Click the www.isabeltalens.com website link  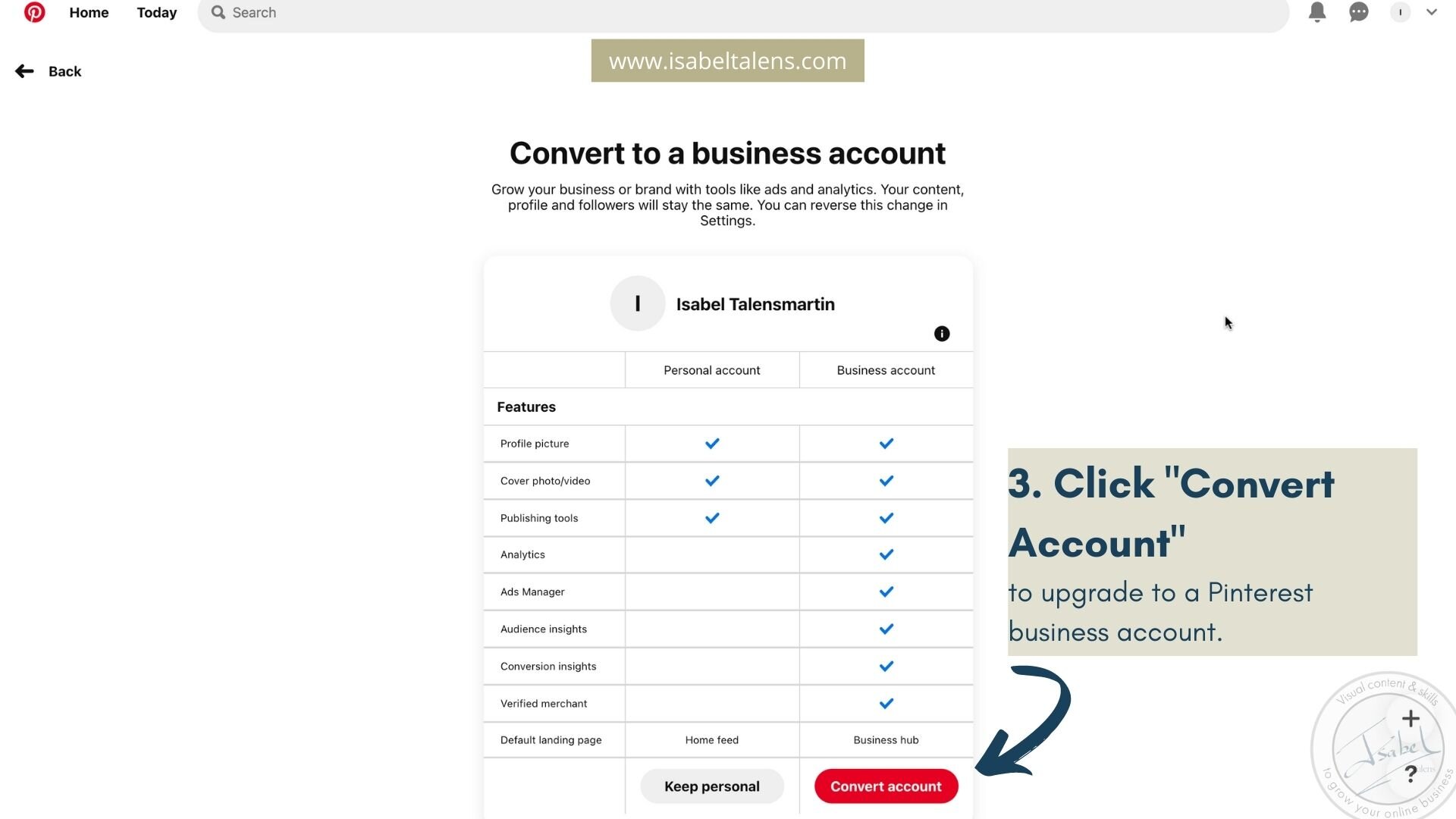coord(728,60)
